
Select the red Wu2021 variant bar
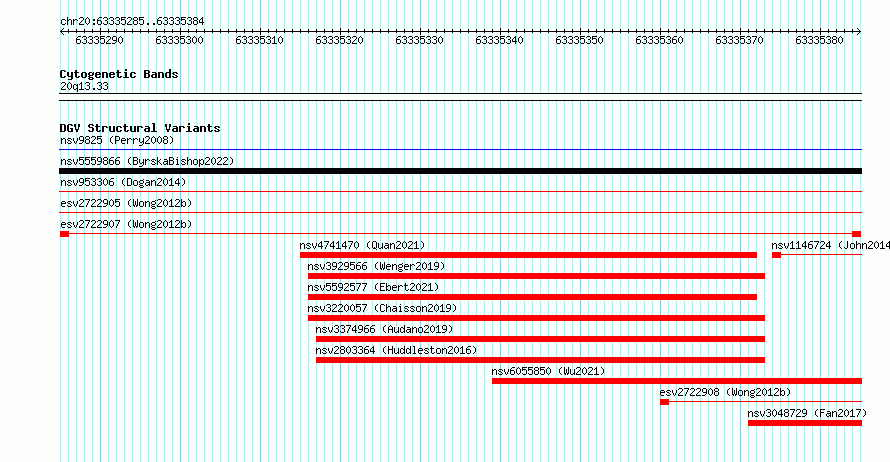(677, 381)
